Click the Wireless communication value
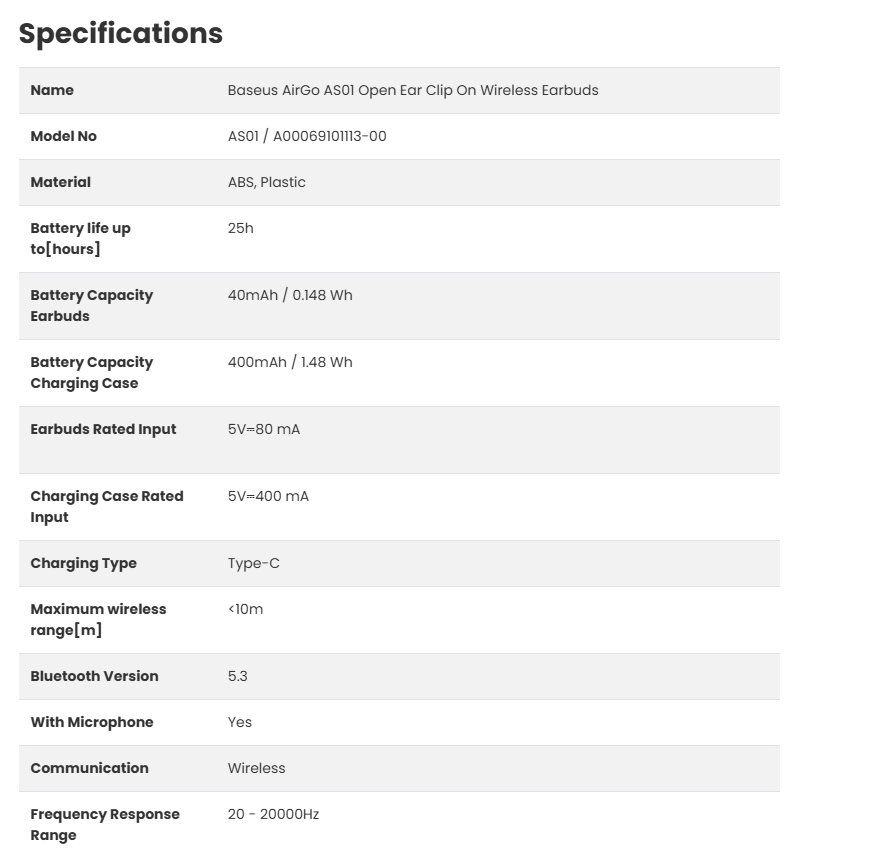884x848 pixels. tap(257, 768)
